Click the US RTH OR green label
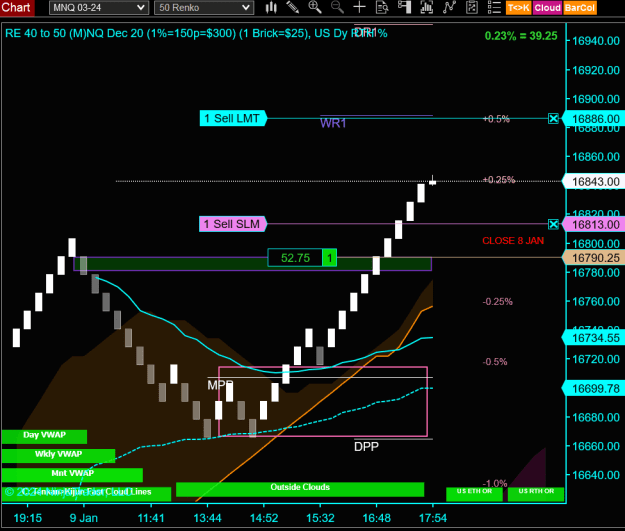The image size is (625, 531). coord(536,494)
